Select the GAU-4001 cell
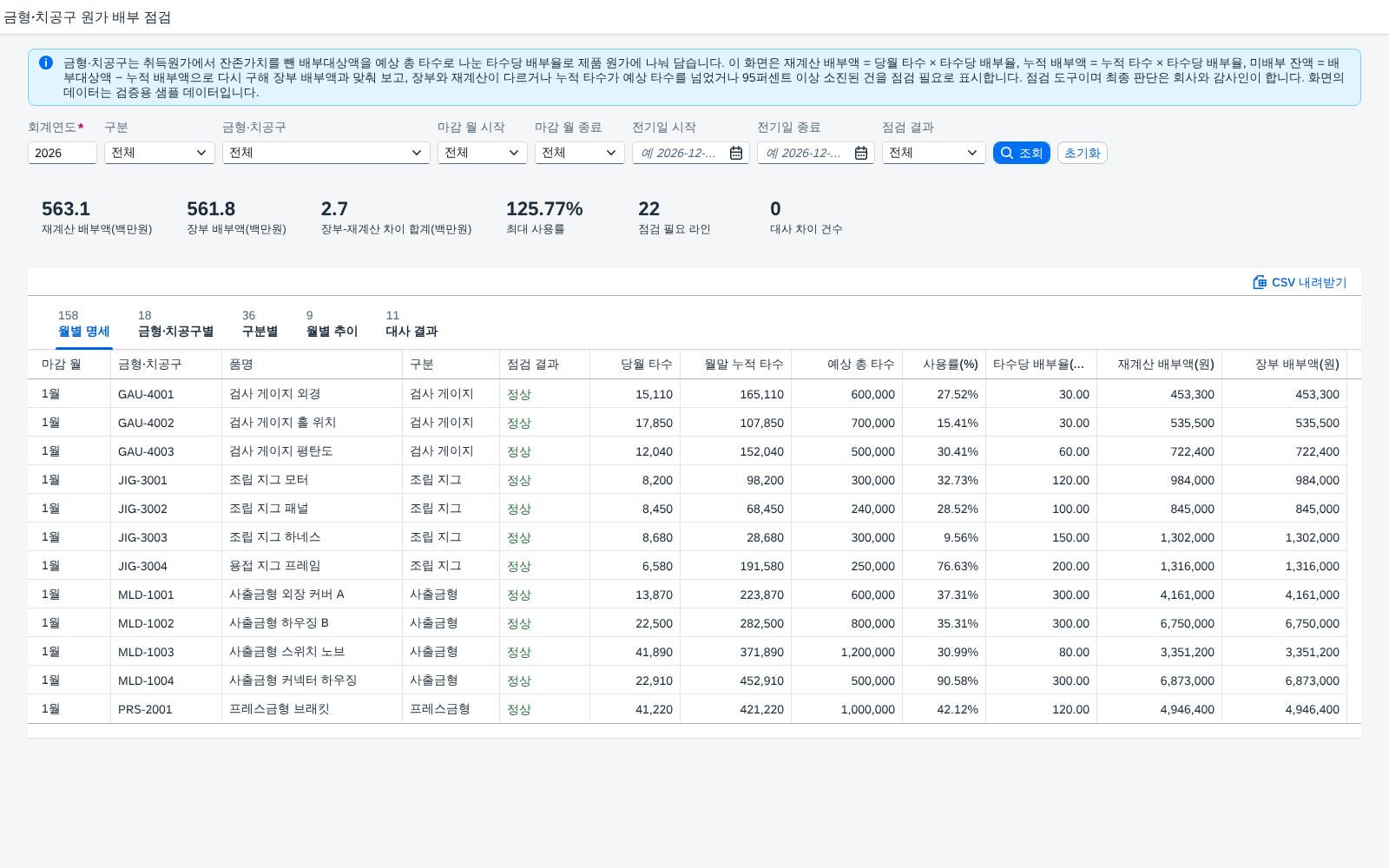 click(167, 394)
